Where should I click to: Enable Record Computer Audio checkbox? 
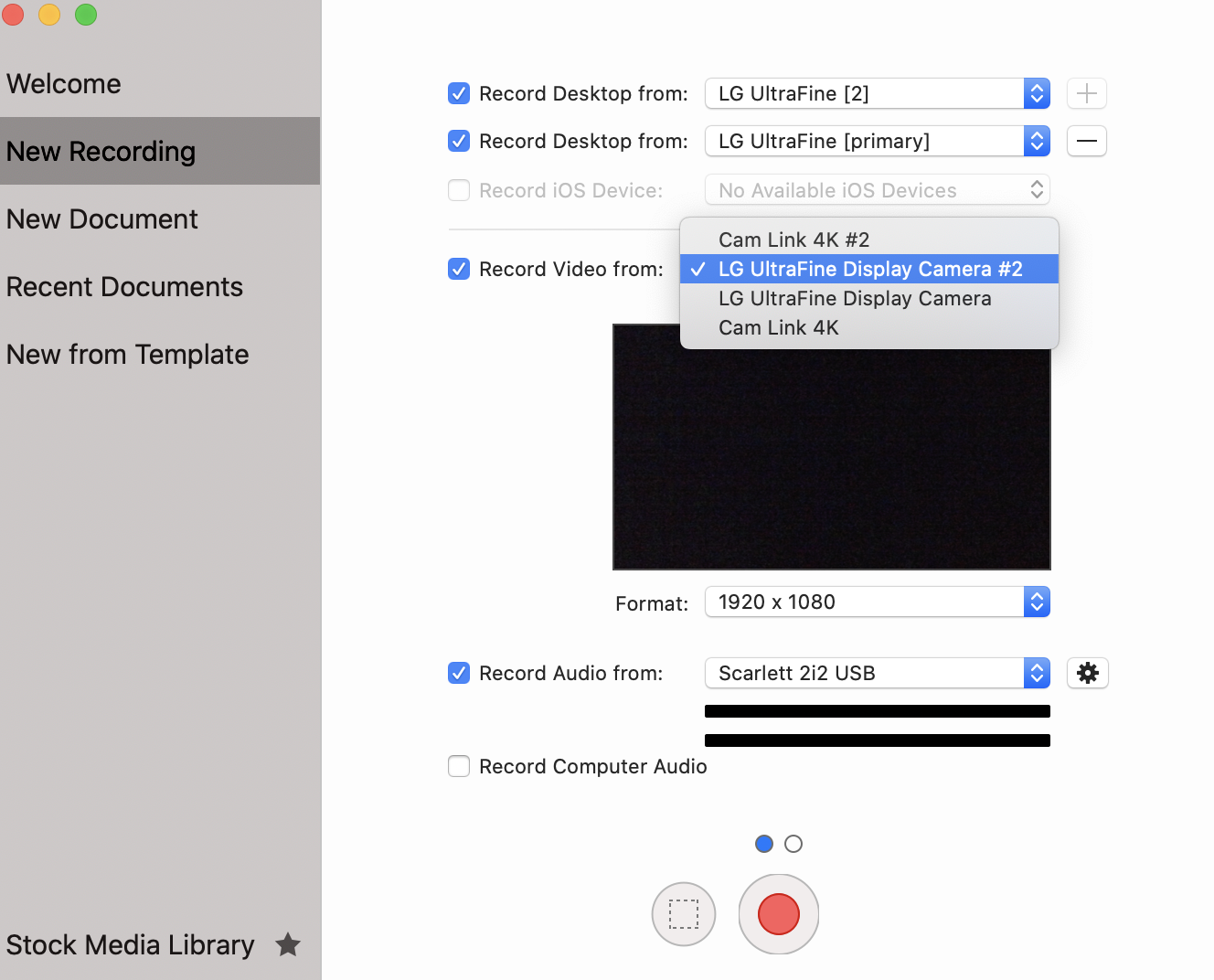(x=459, y=766)
